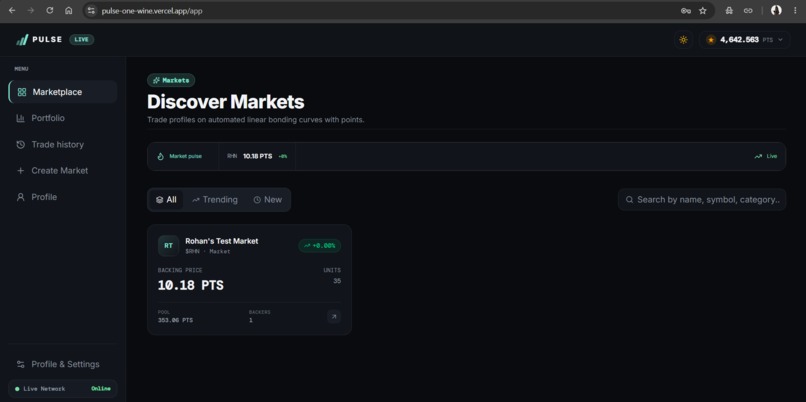Open Rohan's Test Market card title
Image resolution: width=806 pixels, height=402 pixels.
point(222,241)
